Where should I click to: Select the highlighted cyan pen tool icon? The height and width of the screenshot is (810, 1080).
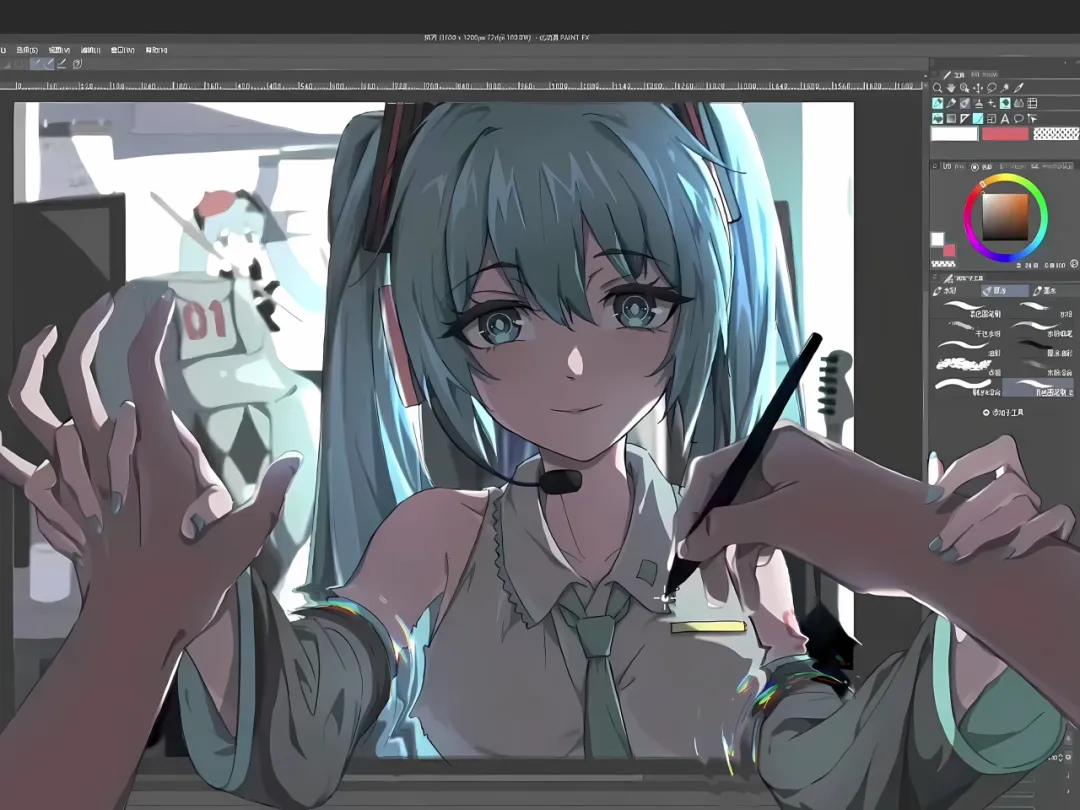point(937,103)
